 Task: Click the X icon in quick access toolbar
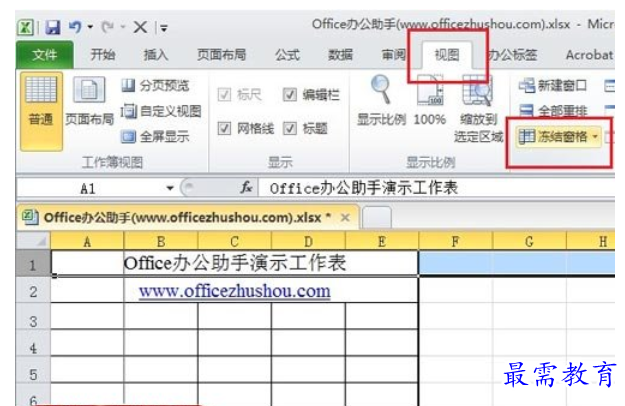[140, 27]
